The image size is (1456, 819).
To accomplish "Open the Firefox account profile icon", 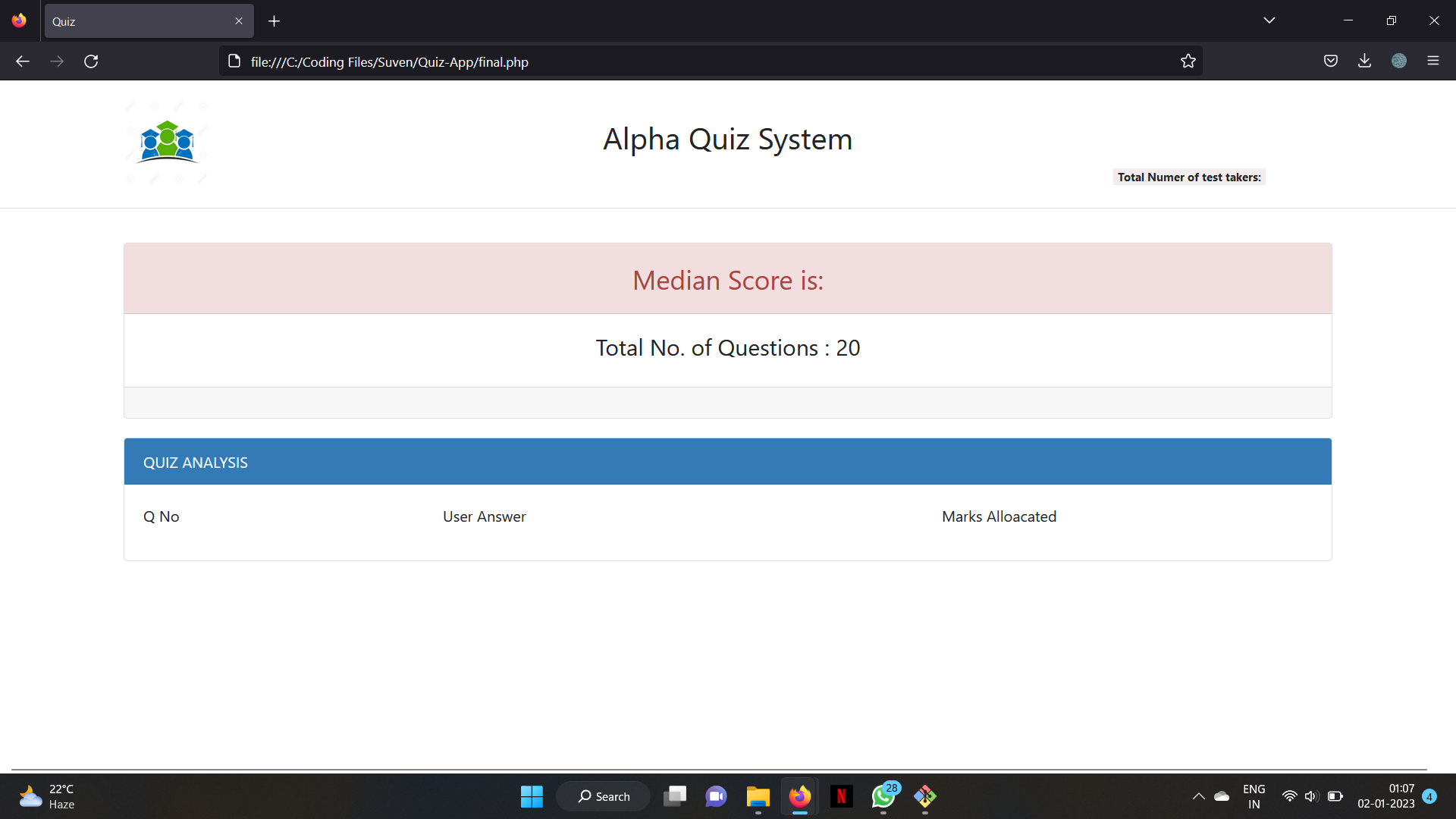I will click(1399, 61).
